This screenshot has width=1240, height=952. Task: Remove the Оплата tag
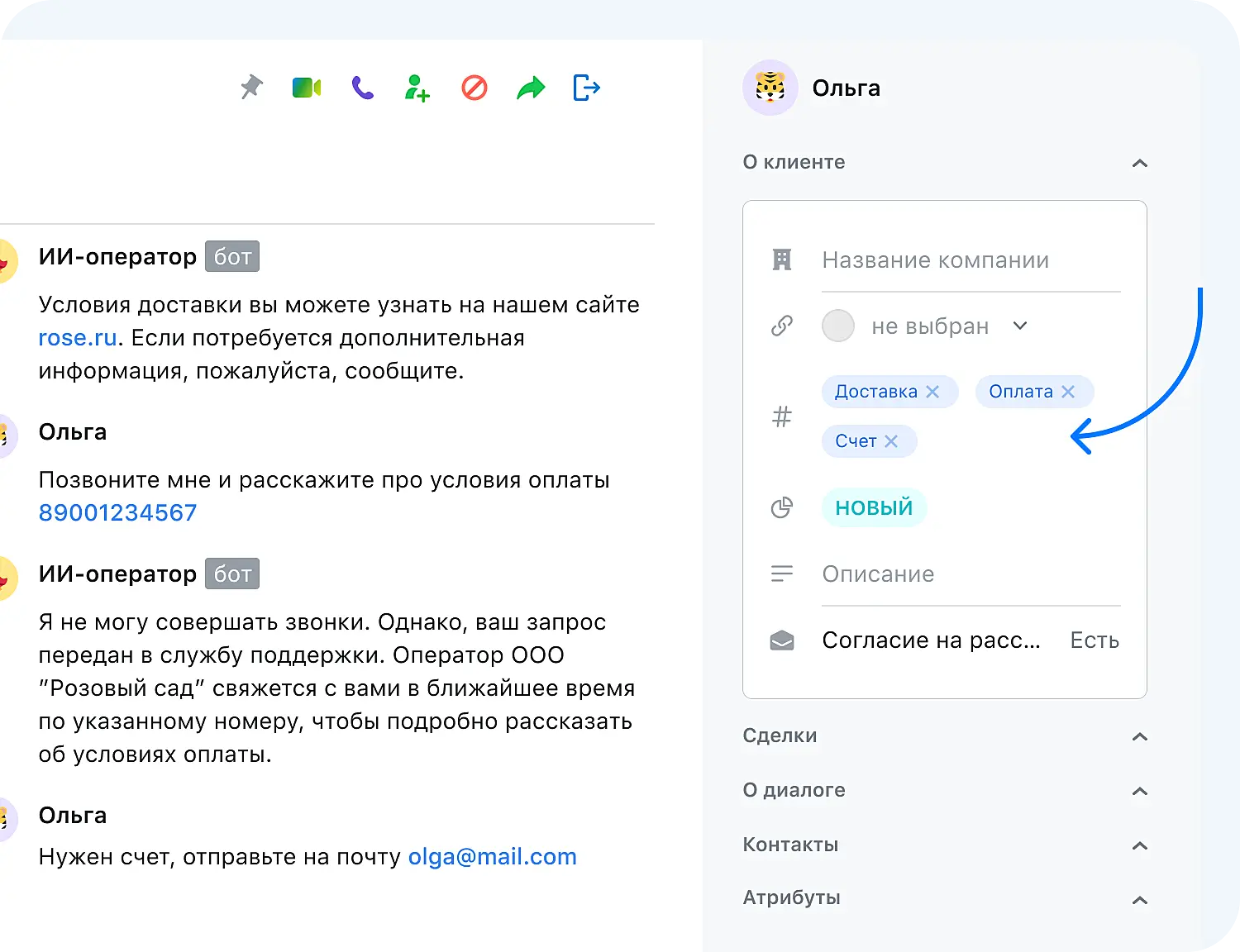click(1069, 391)
